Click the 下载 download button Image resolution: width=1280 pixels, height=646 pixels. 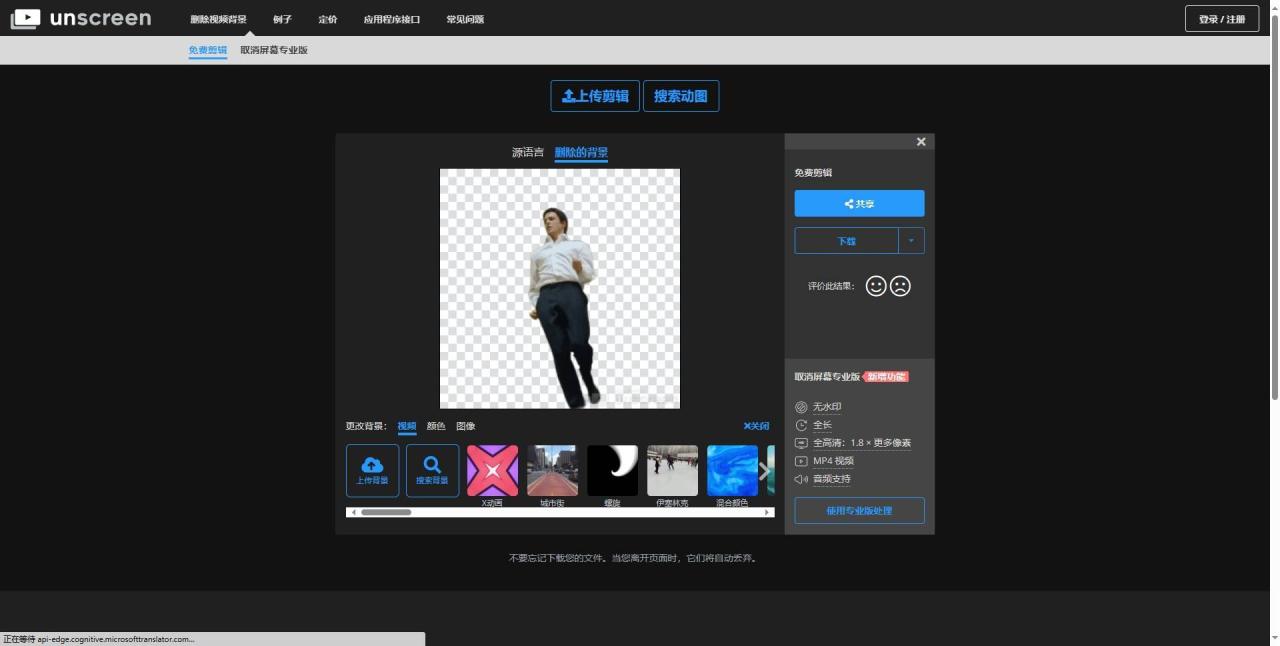pyautogui.click(x=847, y=241)
